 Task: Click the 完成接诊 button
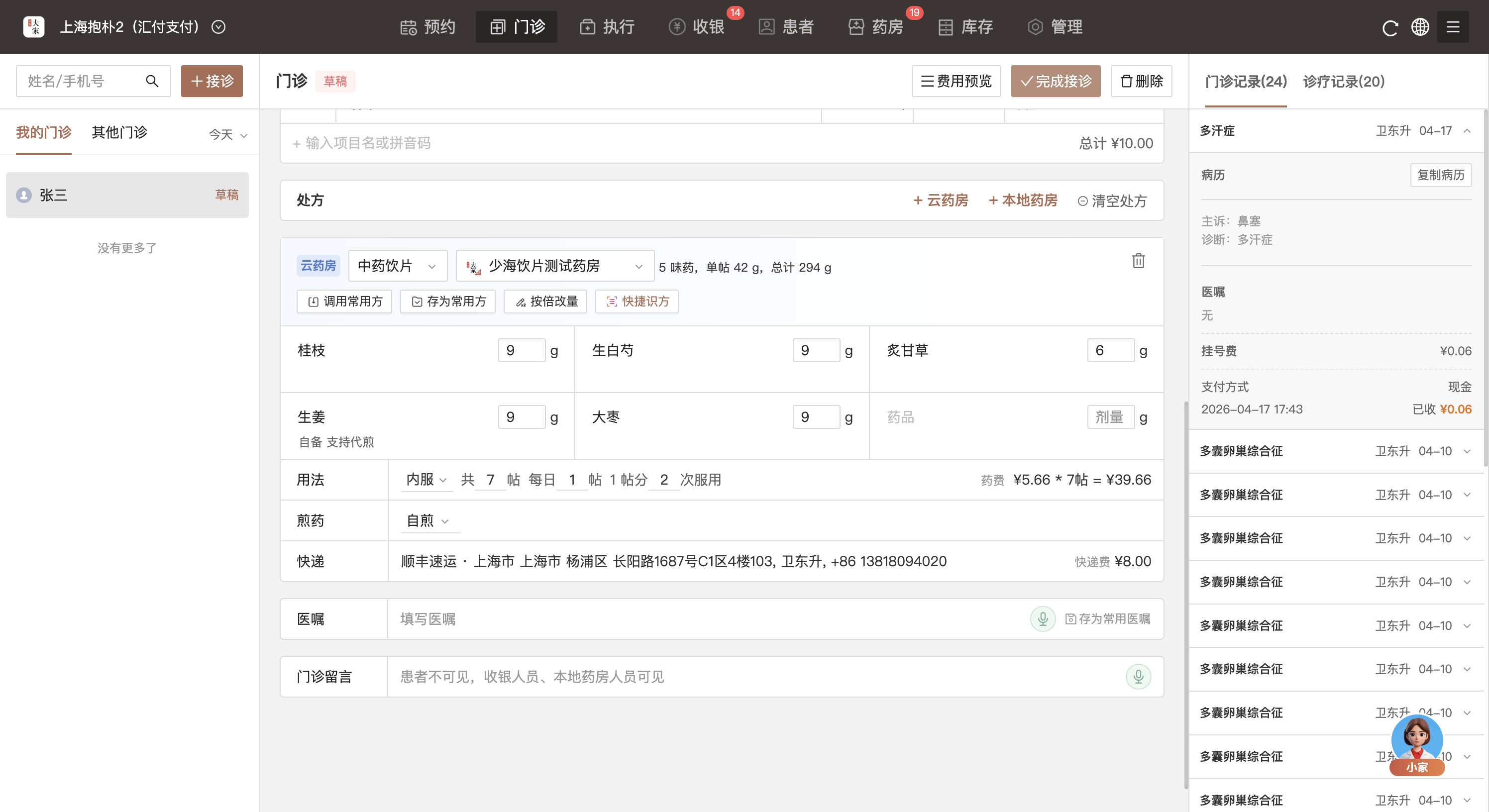click(x=1056, y=82)
